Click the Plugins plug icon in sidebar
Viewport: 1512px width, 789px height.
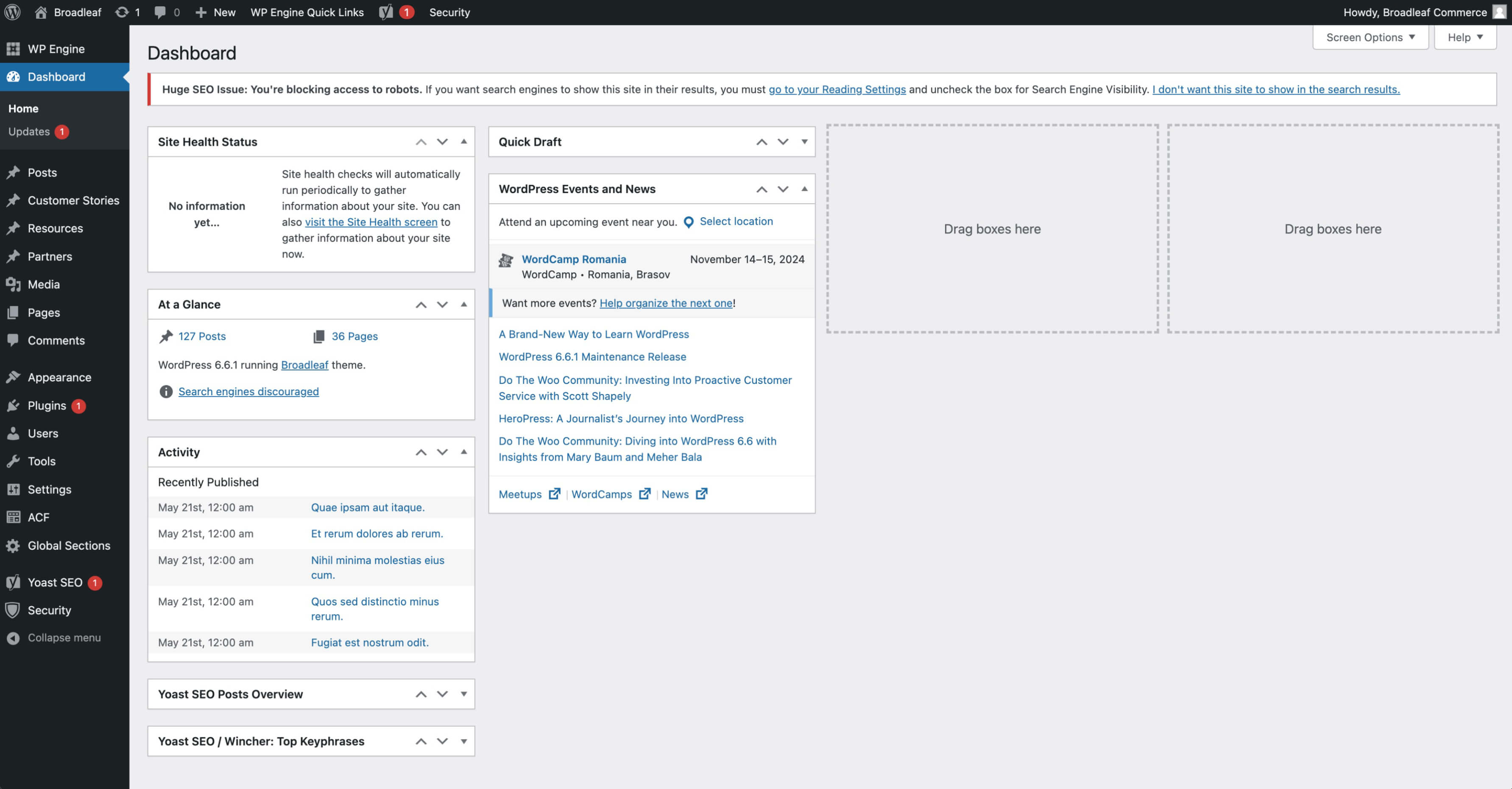point(13,405)
